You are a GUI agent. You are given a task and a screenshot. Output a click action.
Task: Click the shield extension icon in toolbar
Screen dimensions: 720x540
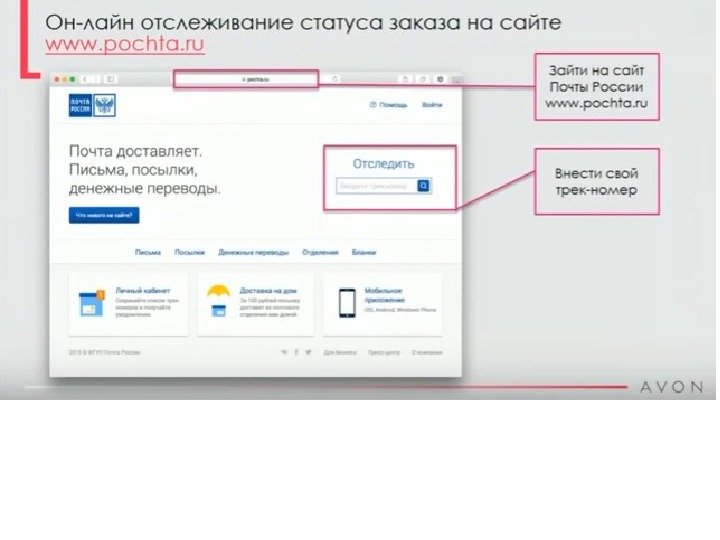click(440, 79)
